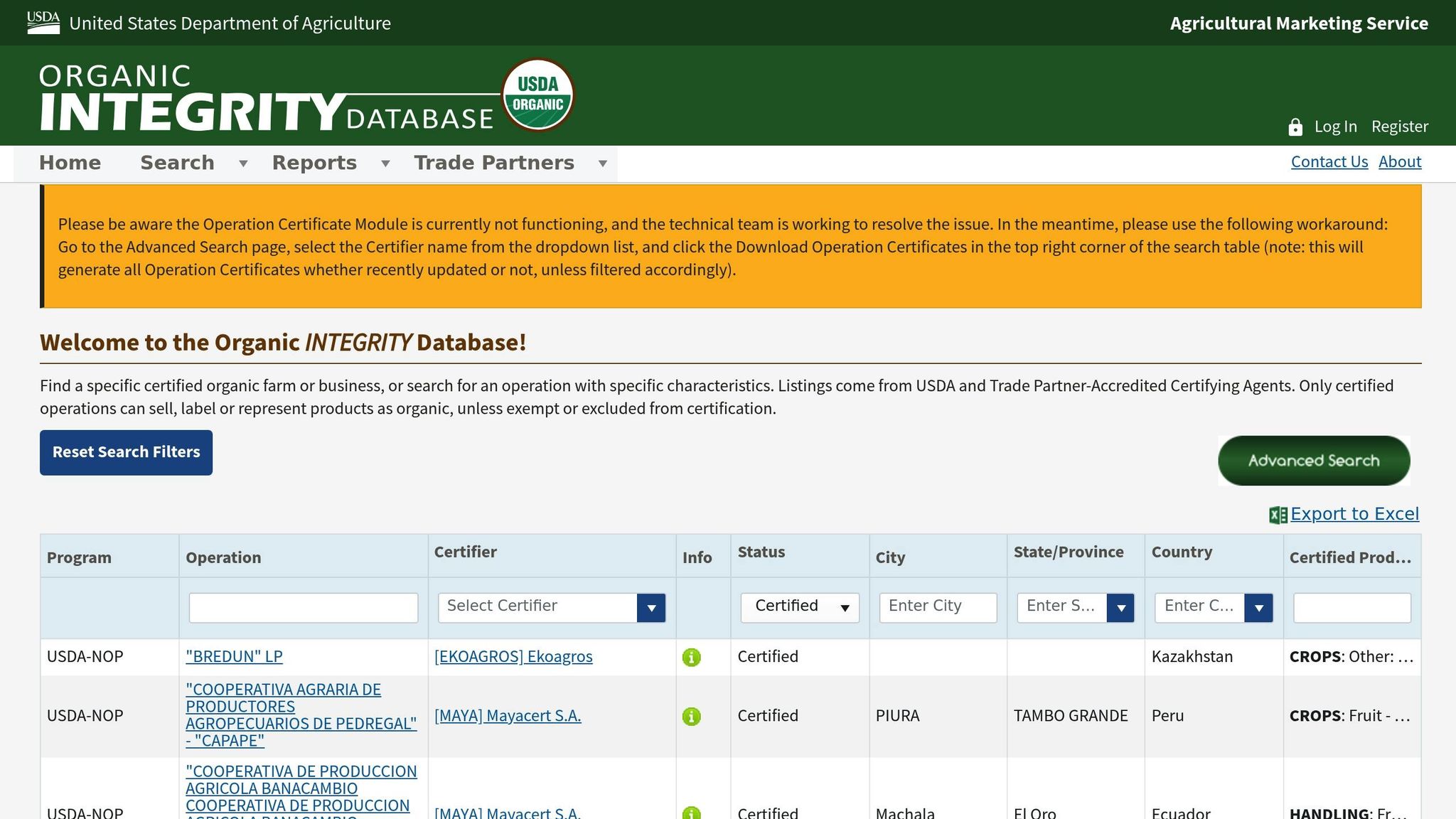Image resolution: width=1456 pixels, height=819 pixels.
Task: Open Advanced Search
Action: 1313,460
